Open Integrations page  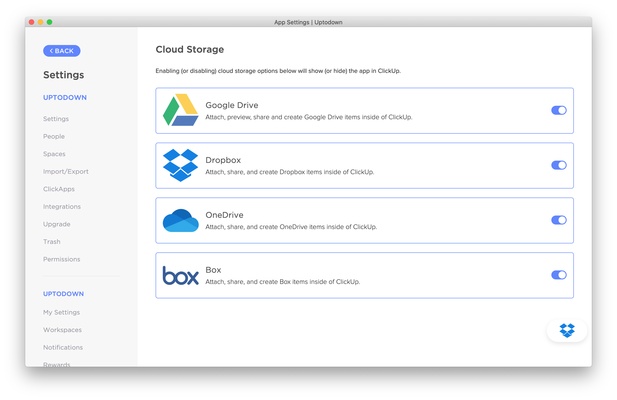pyautogui.click(x=62, y=206)
